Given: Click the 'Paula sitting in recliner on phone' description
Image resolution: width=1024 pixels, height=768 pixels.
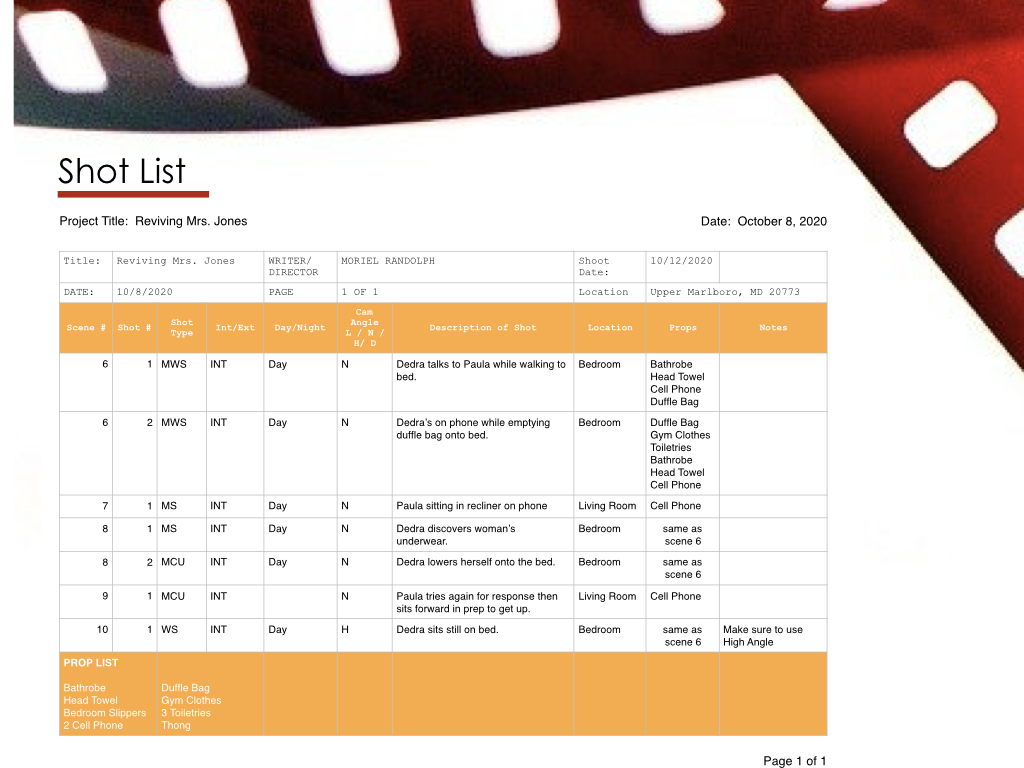Looking at the screenshot, I should point(472,506).
